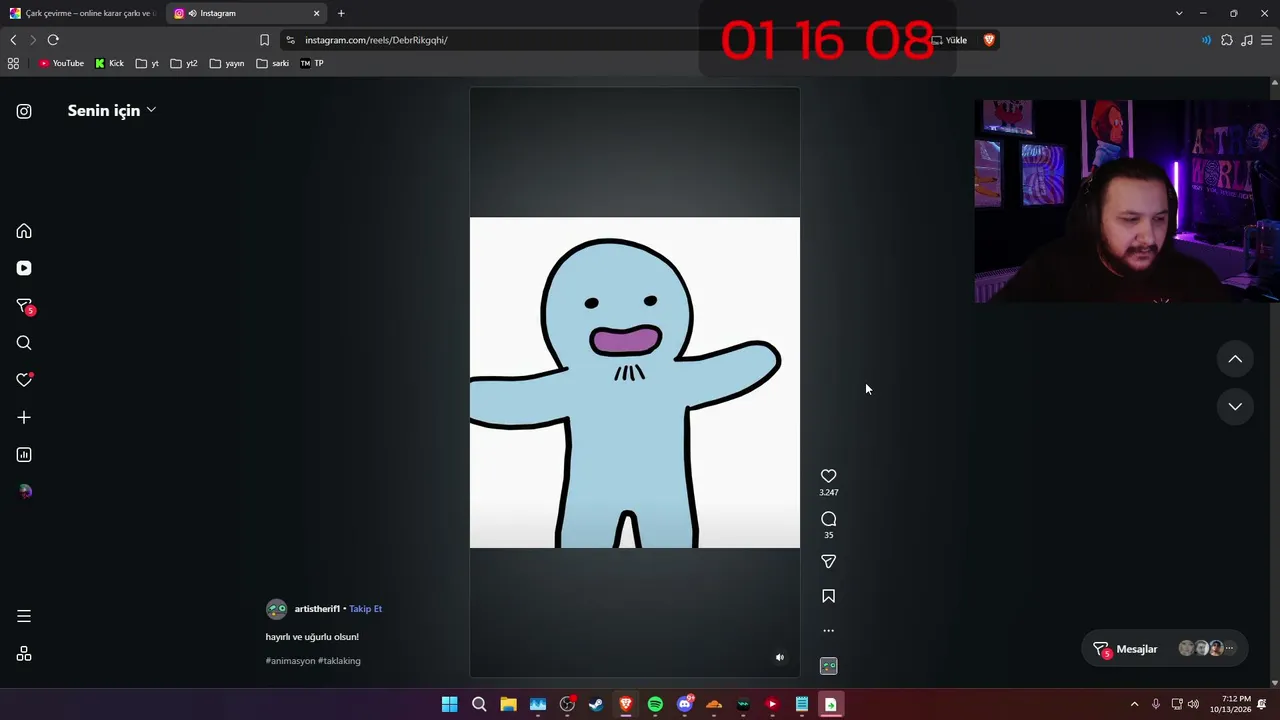Open the artistherif1 profile name
This screenshot has height=720, width=1280.
[317, 609]
